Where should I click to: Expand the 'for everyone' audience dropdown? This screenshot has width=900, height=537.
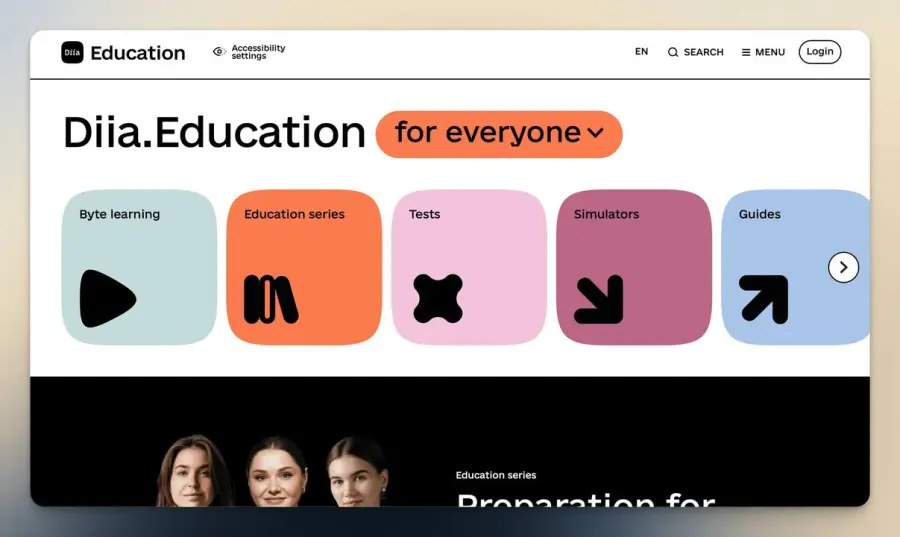pos(499,134)
